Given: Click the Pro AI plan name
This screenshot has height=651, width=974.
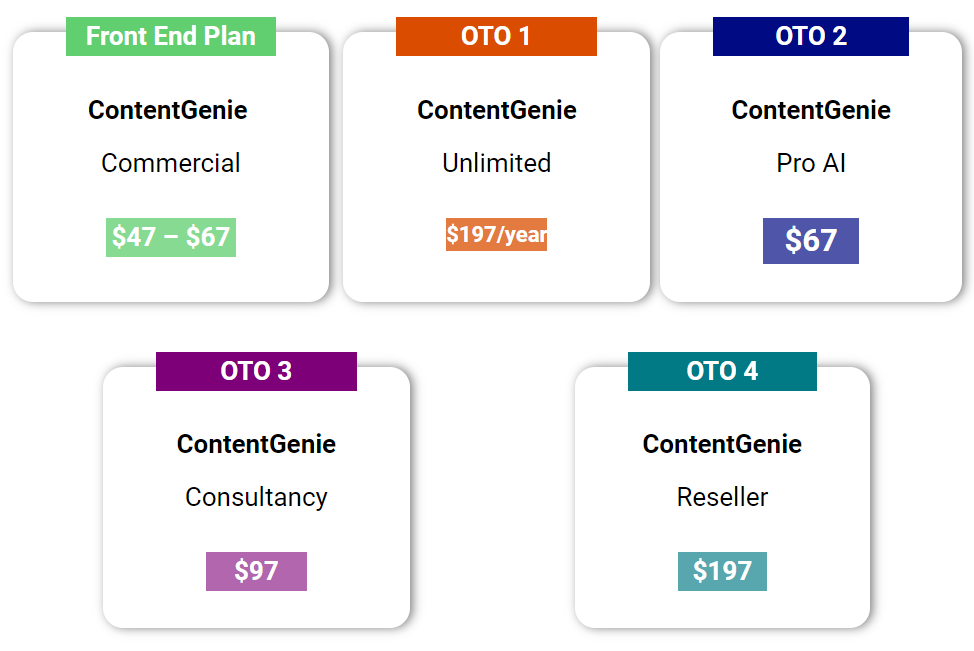Looking at the screenshot, I should pos(811,163).
